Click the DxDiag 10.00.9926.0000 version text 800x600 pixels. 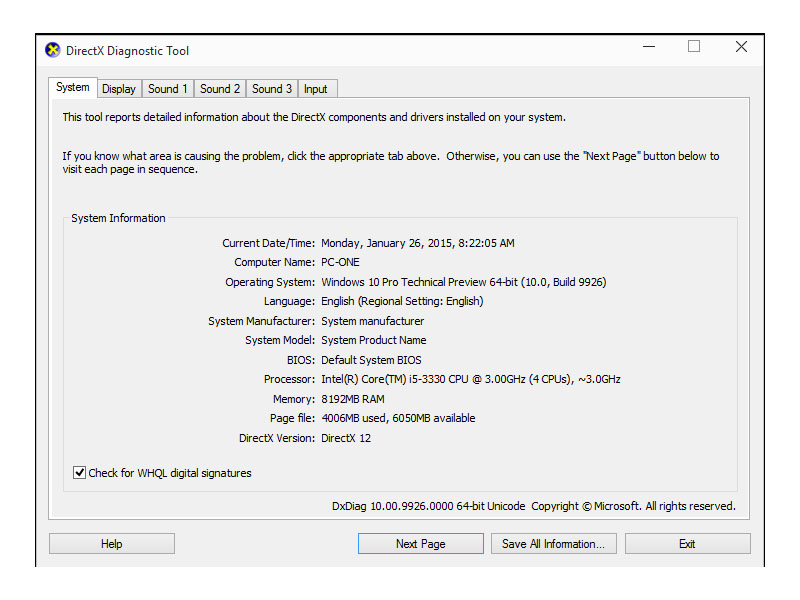428,506
